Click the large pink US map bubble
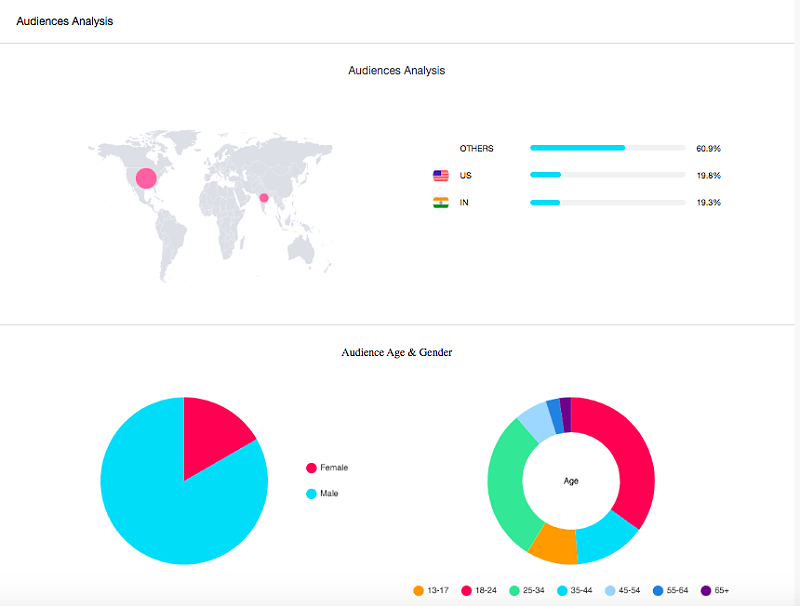This screenshot has width=800, height=606. tap(146, 178)
